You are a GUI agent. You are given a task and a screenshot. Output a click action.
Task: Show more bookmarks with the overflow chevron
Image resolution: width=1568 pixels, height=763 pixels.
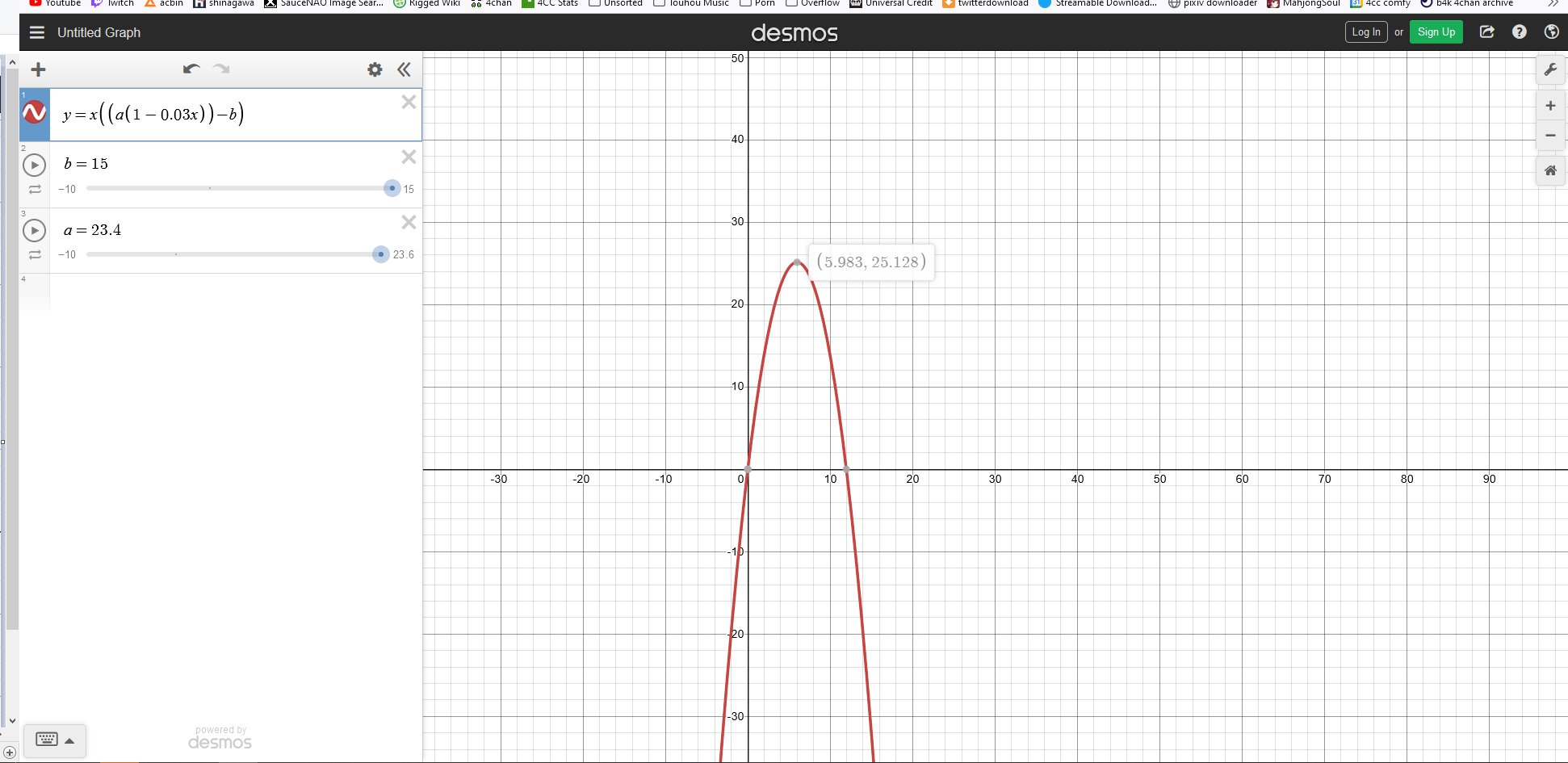click(1553, 3)
